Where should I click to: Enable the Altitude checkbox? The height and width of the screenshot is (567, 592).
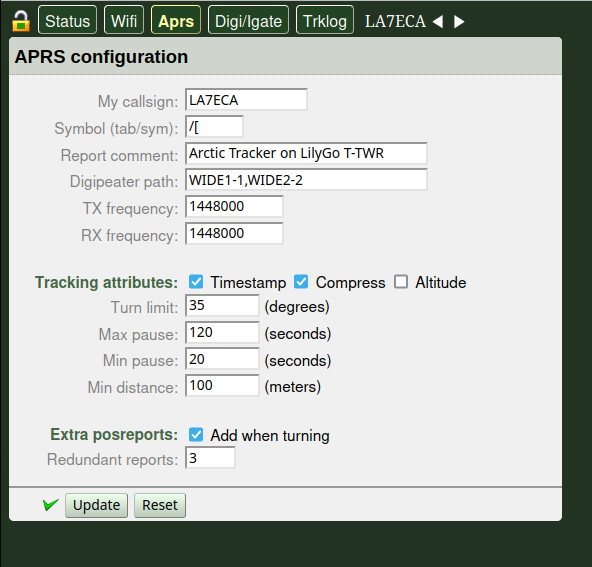point(401,282)
